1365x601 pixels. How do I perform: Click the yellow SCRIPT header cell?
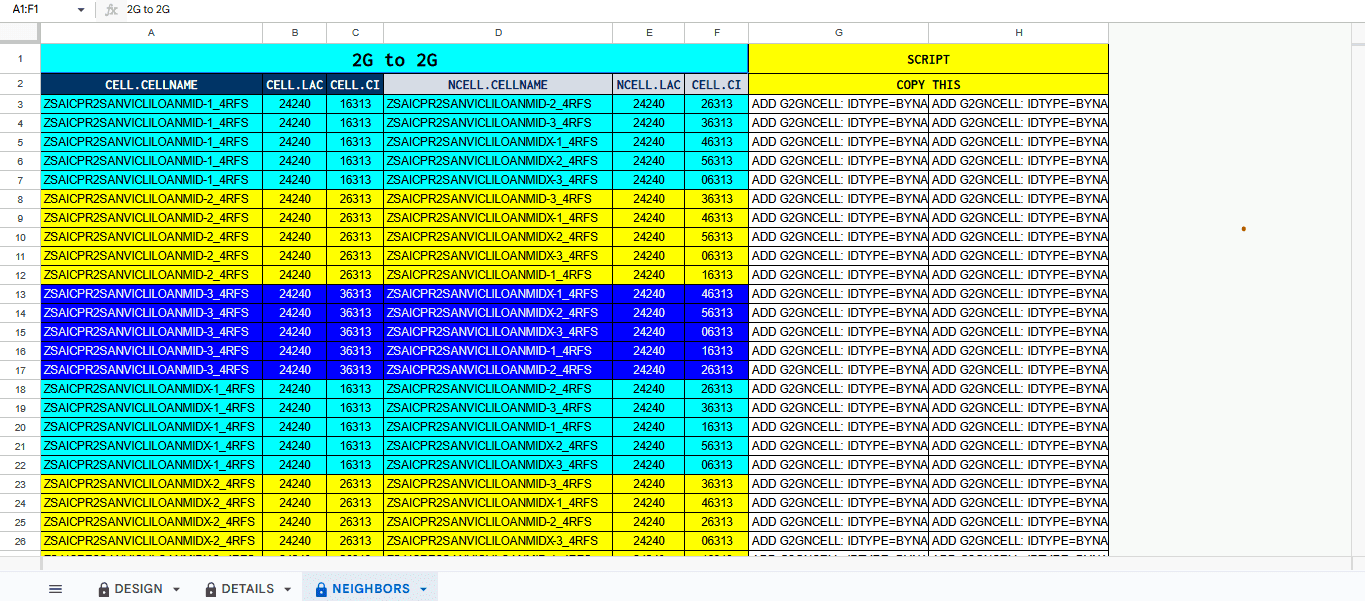click(927, 59)
